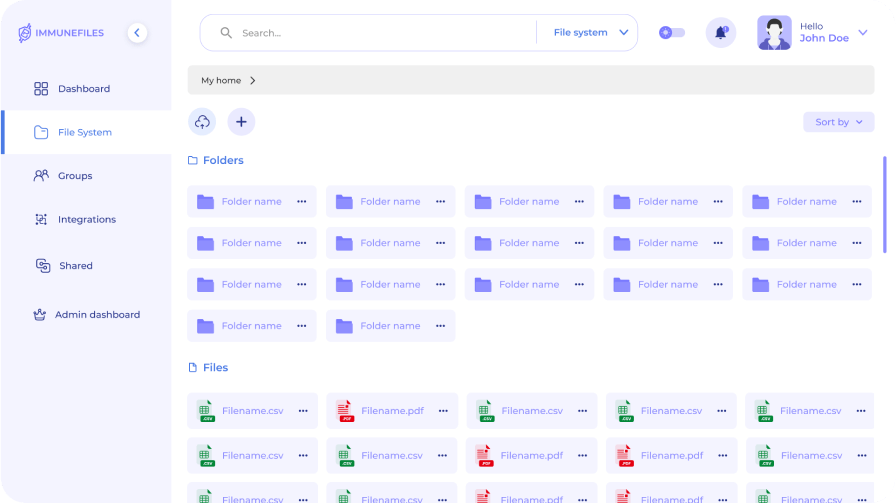Click the vertical scrollbar on the right

click(x=884, y=204)
